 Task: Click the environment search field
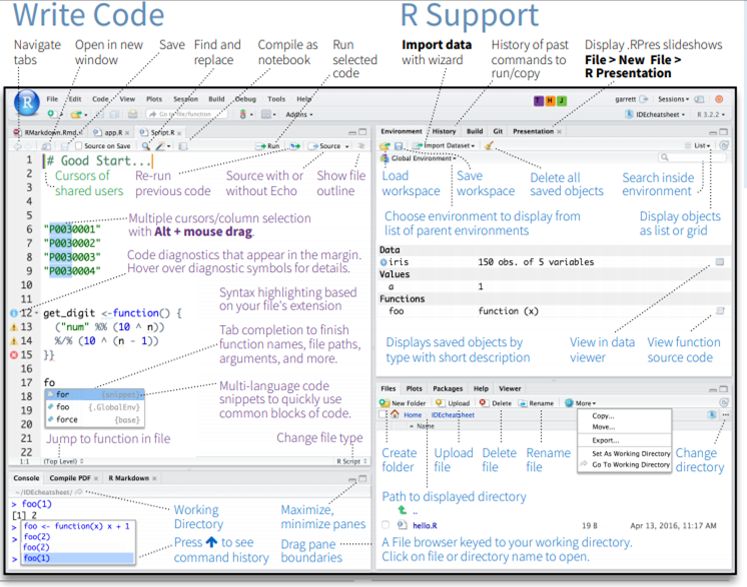[x=691, y=157]
